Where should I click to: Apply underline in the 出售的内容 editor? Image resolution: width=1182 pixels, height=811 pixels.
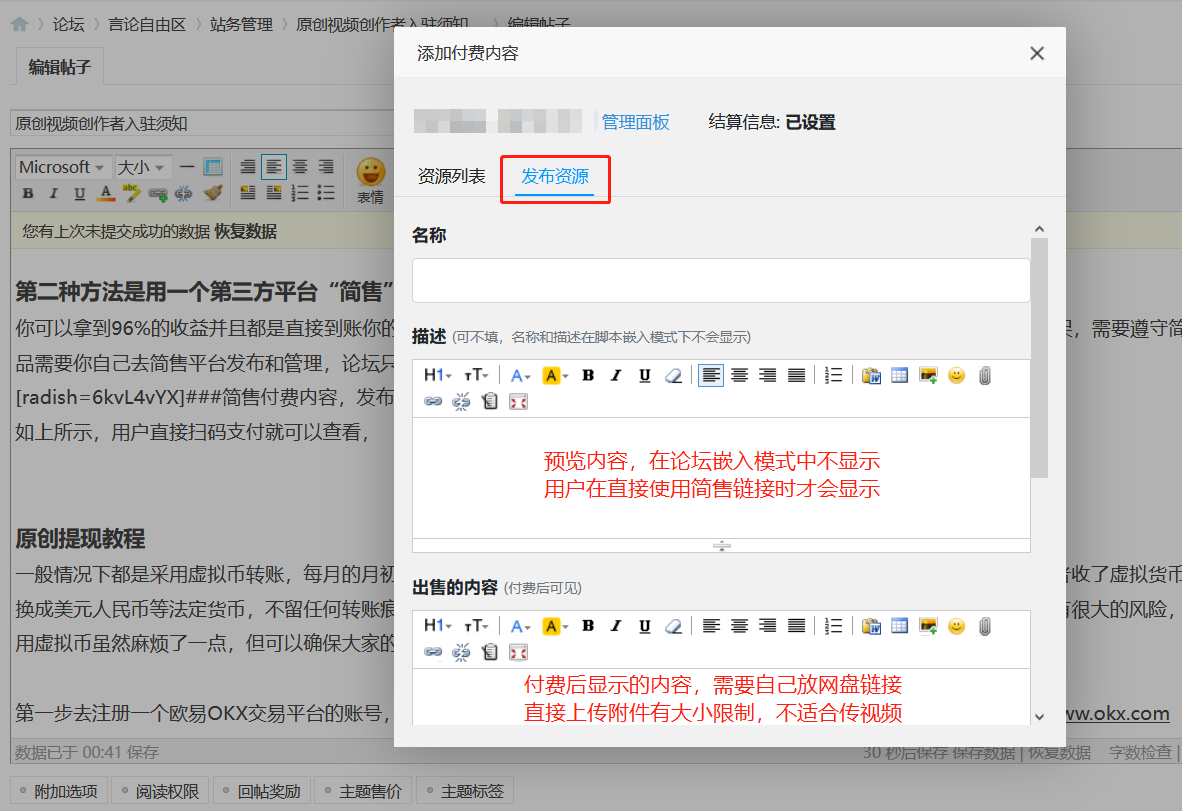(645, 626)
